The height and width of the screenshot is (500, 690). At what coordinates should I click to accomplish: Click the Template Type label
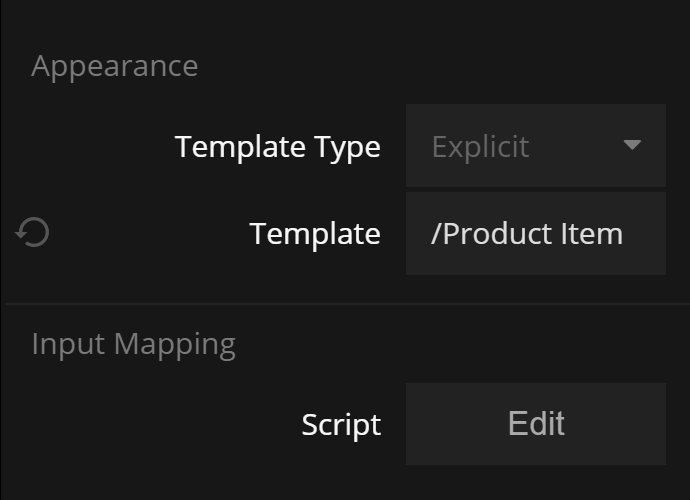[x=277, y=147]
